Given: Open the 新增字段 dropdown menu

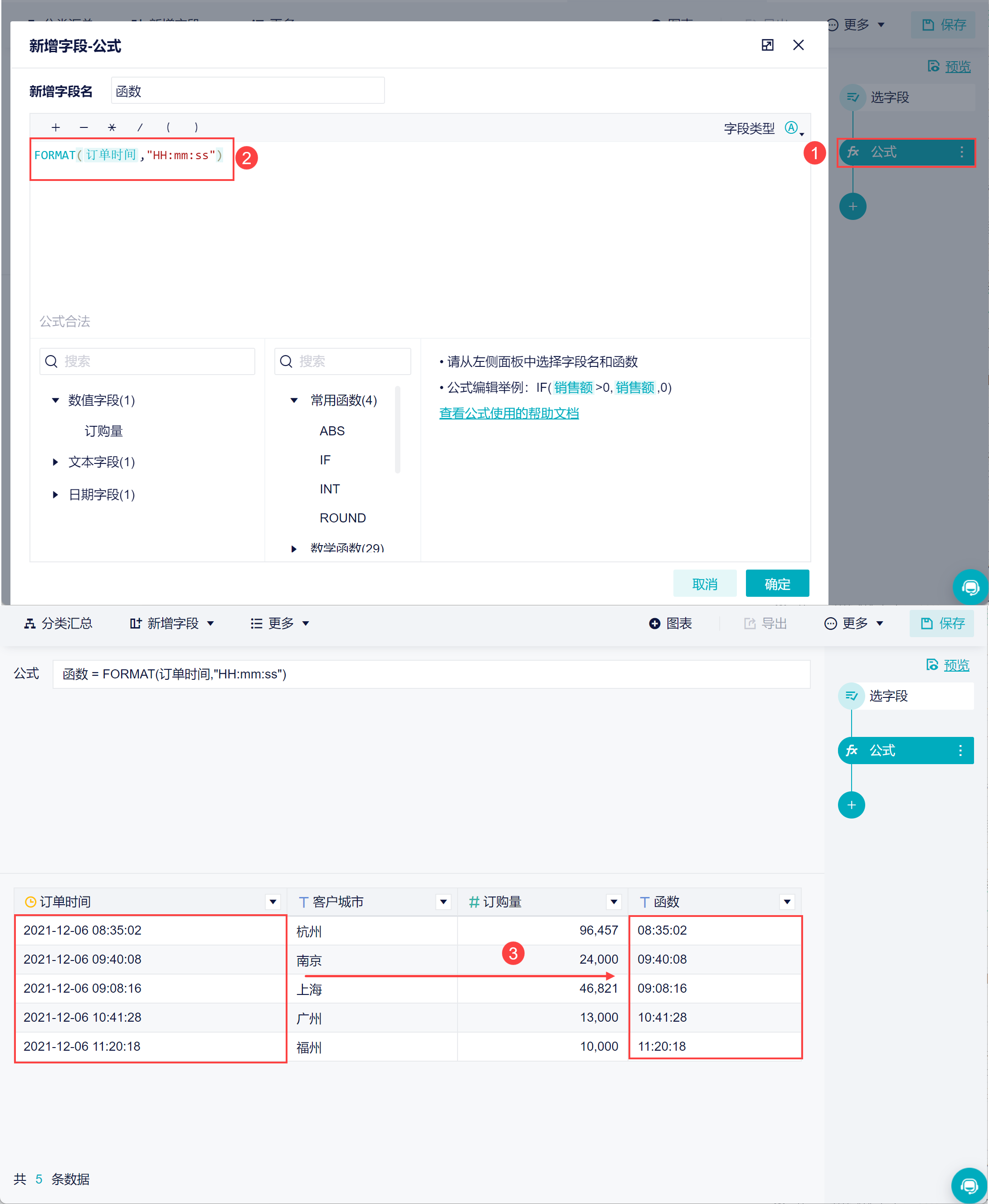Looking at the screenshot, I should pyautogui.click(x=173, y=624).
